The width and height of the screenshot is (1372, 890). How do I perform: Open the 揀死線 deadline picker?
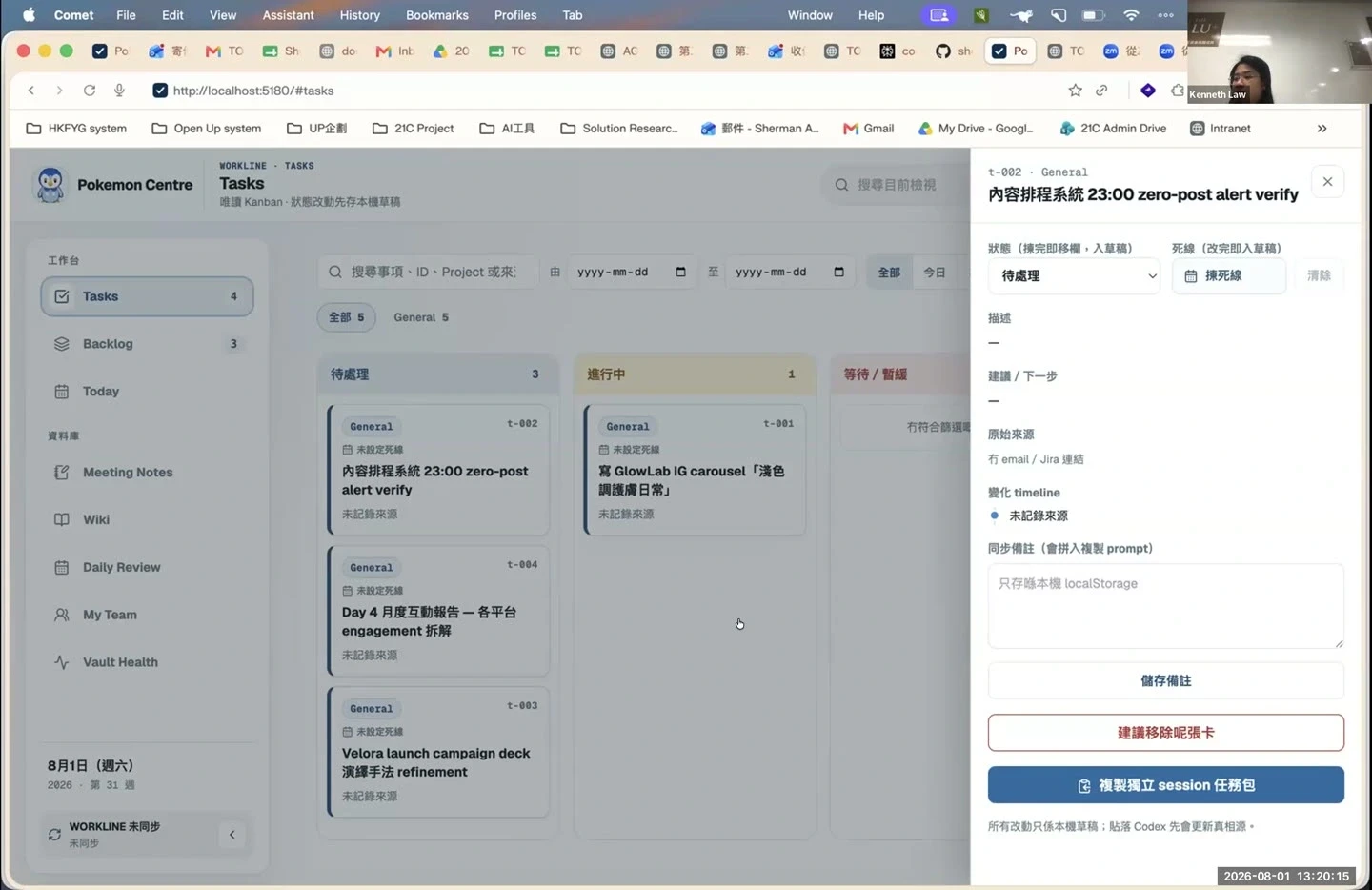[1228, 276]
